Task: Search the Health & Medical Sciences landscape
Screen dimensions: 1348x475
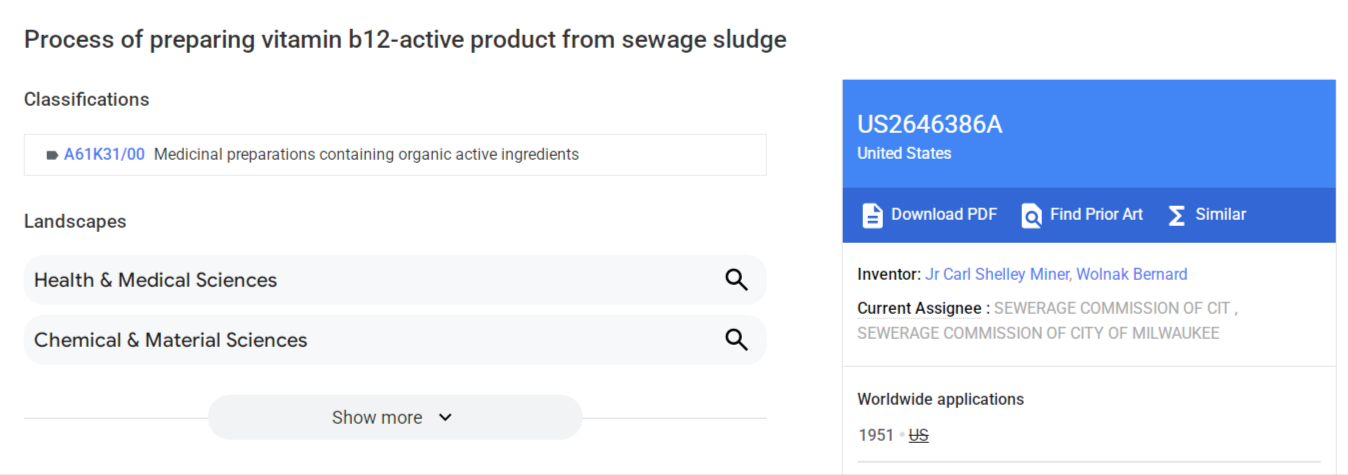Action: click(736, 280)
